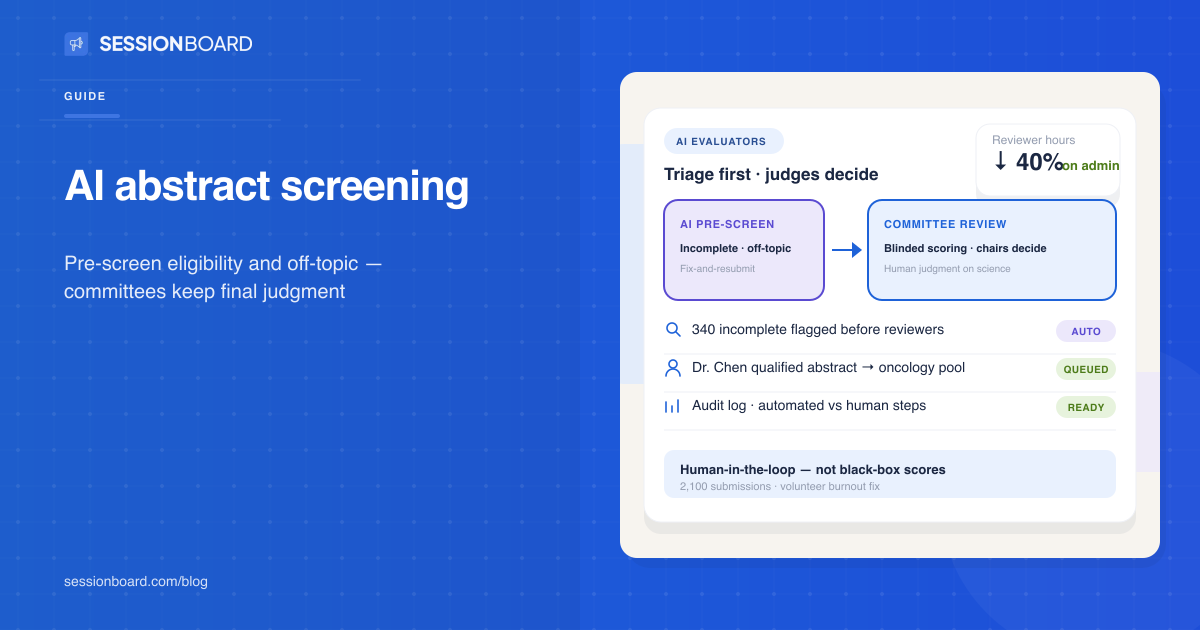Click '340 incomplete flagged before reviewers' row
The width and height of the screenshot is (1200, 630).
click(x=818, y=329)
